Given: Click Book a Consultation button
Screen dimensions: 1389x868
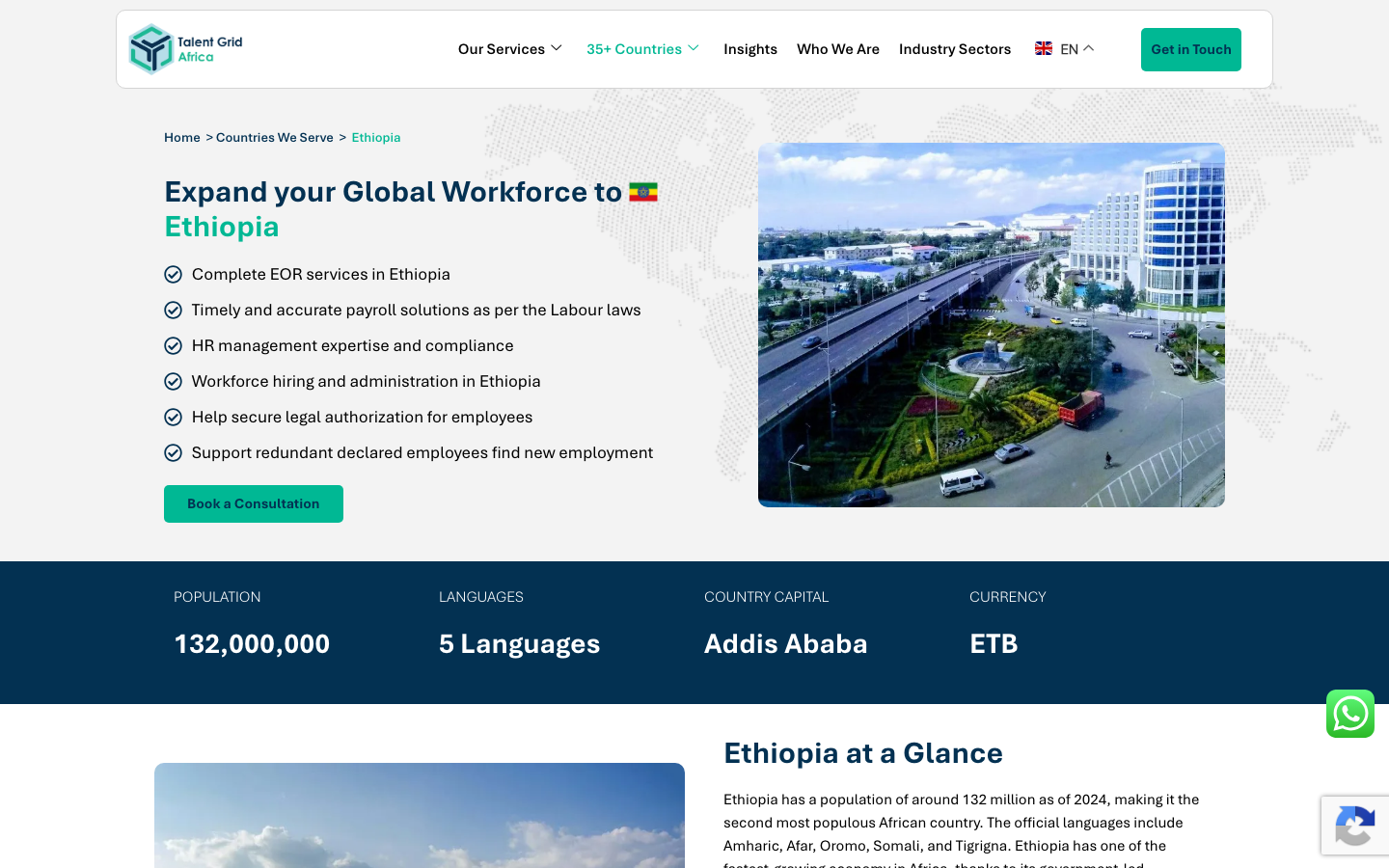Looking at the screenshot, I should (254, 503).
